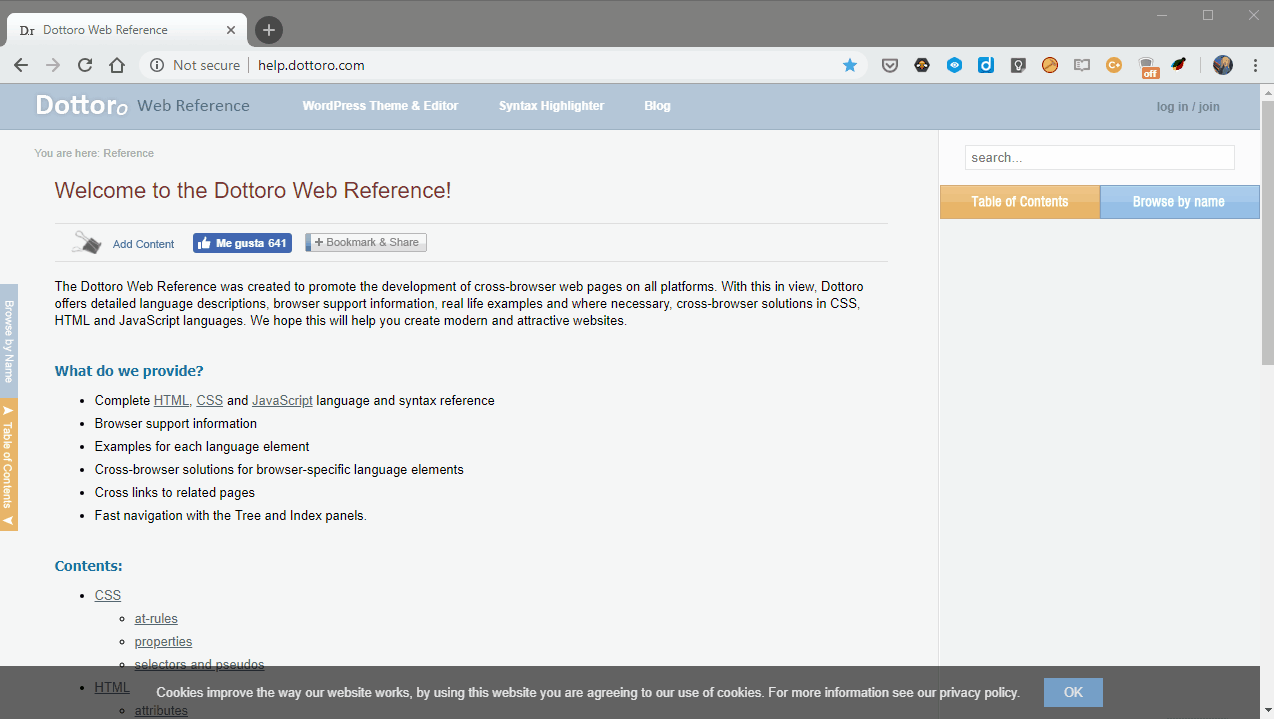
Task: Click the extension icon with off badge
Action: coord(1148,66)
